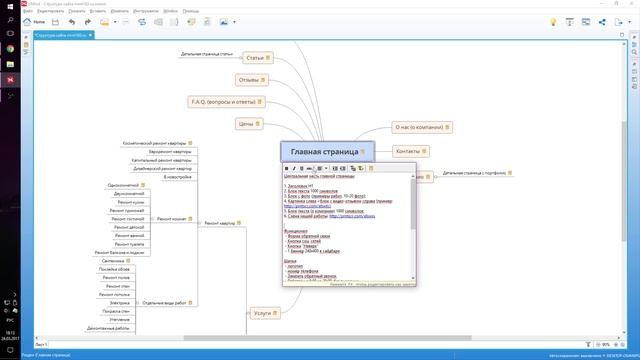This screenshot has height=360, width=640.
Task: Select the Отзывы topic
Action: pyautogui.click(x=252, y=80)
